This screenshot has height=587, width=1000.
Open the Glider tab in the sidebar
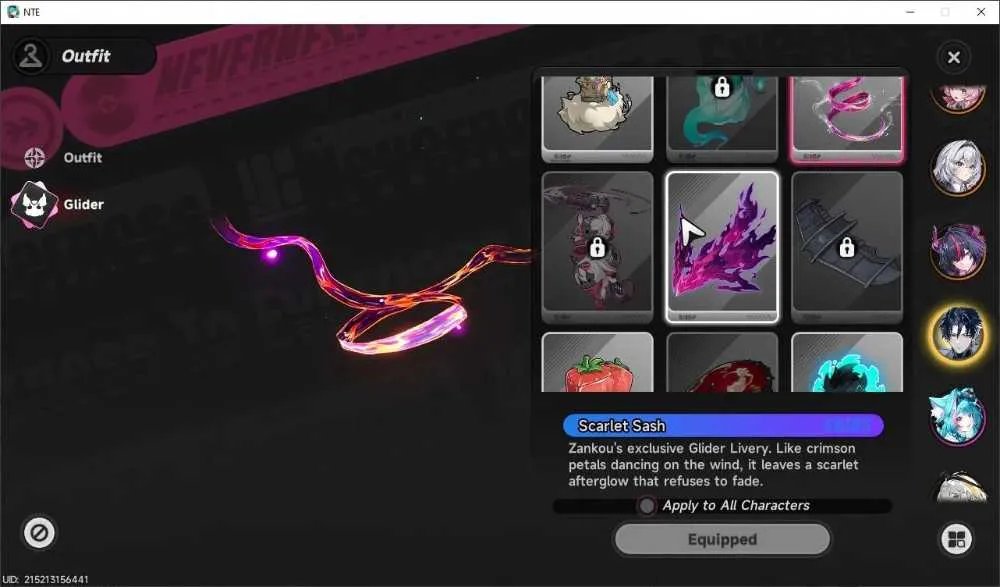(59, 204)
